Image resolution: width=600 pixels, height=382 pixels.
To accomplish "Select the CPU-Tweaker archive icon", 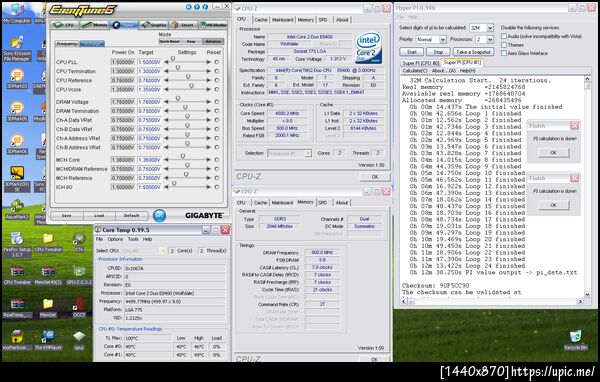I will [17, 275].
